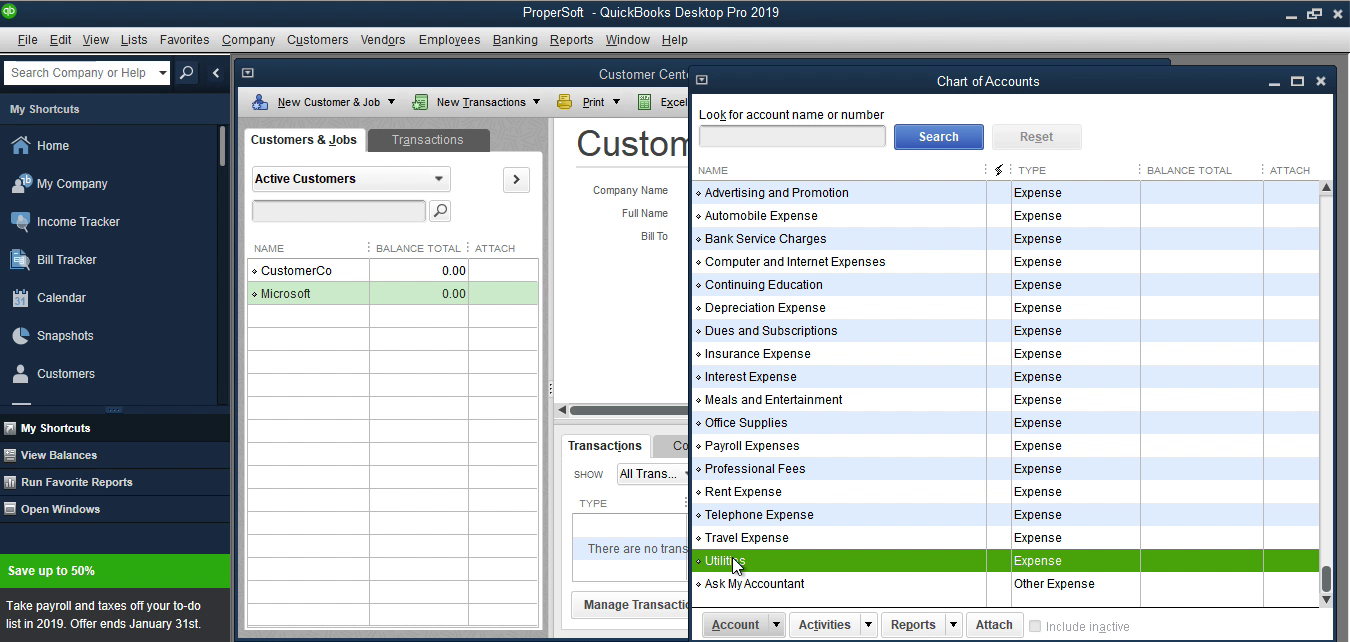Open the File menu
1350x642 pixels.
(27, 40)
